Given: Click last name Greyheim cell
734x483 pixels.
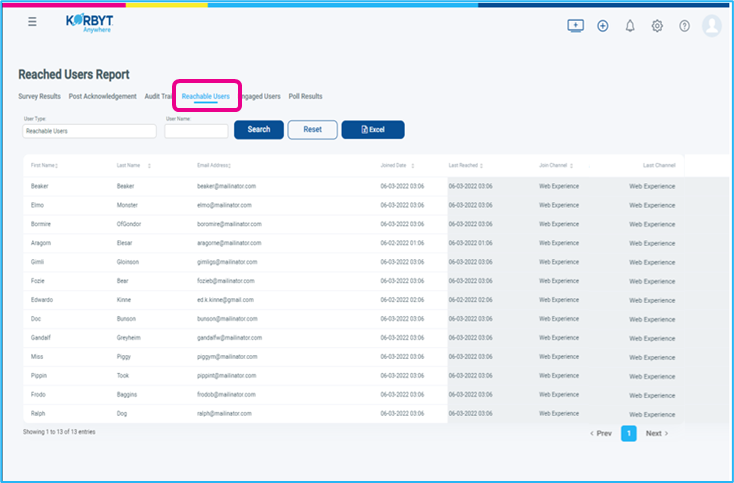Looking at the screenshot, I should pos(128,337).
